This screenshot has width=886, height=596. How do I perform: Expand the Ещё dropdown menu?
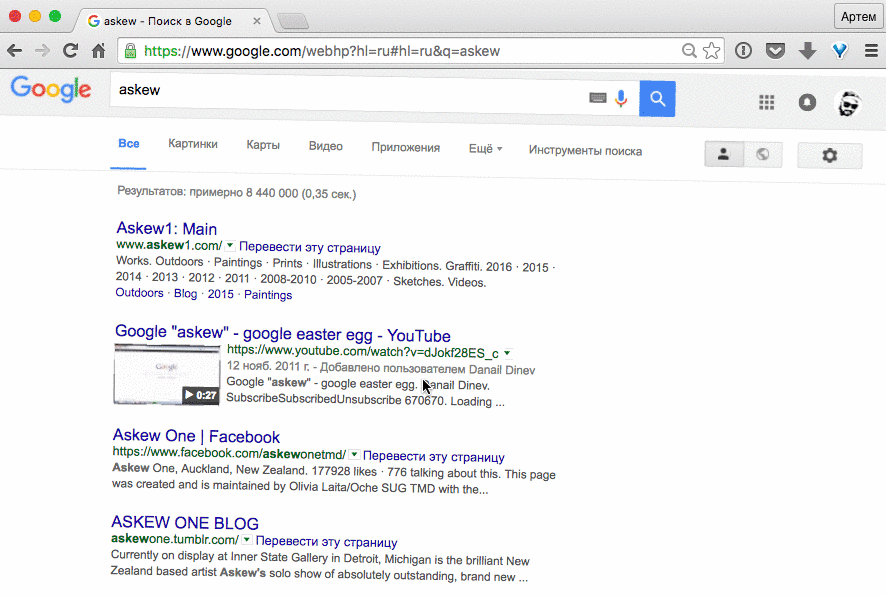pos(485,149)
